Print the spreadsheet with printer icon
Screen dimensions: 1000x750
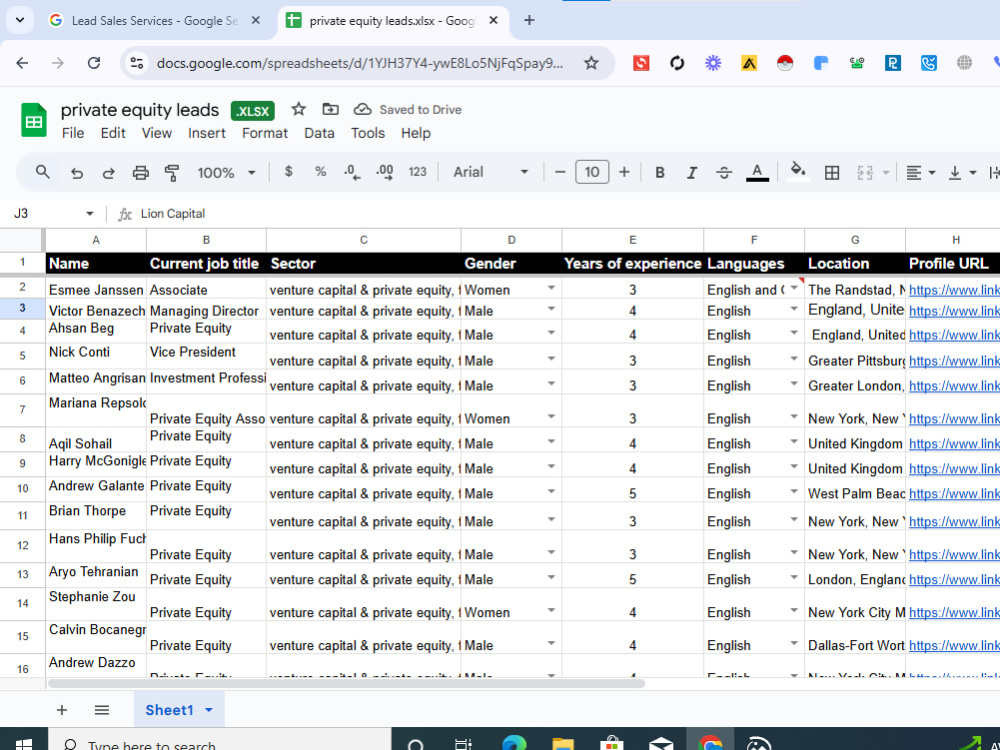point(140,172)
